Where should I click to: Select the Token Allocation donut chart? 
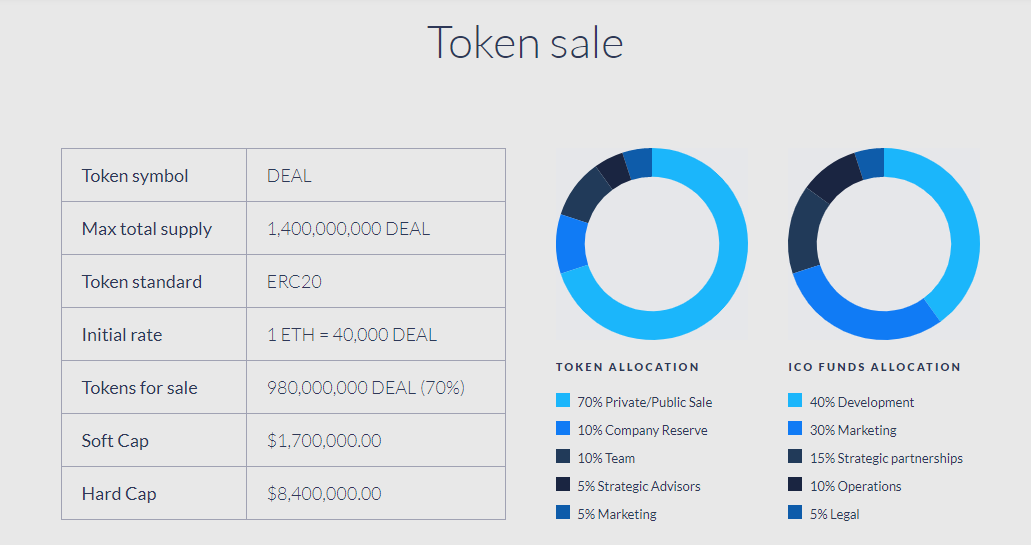click(x=652, y=244)
